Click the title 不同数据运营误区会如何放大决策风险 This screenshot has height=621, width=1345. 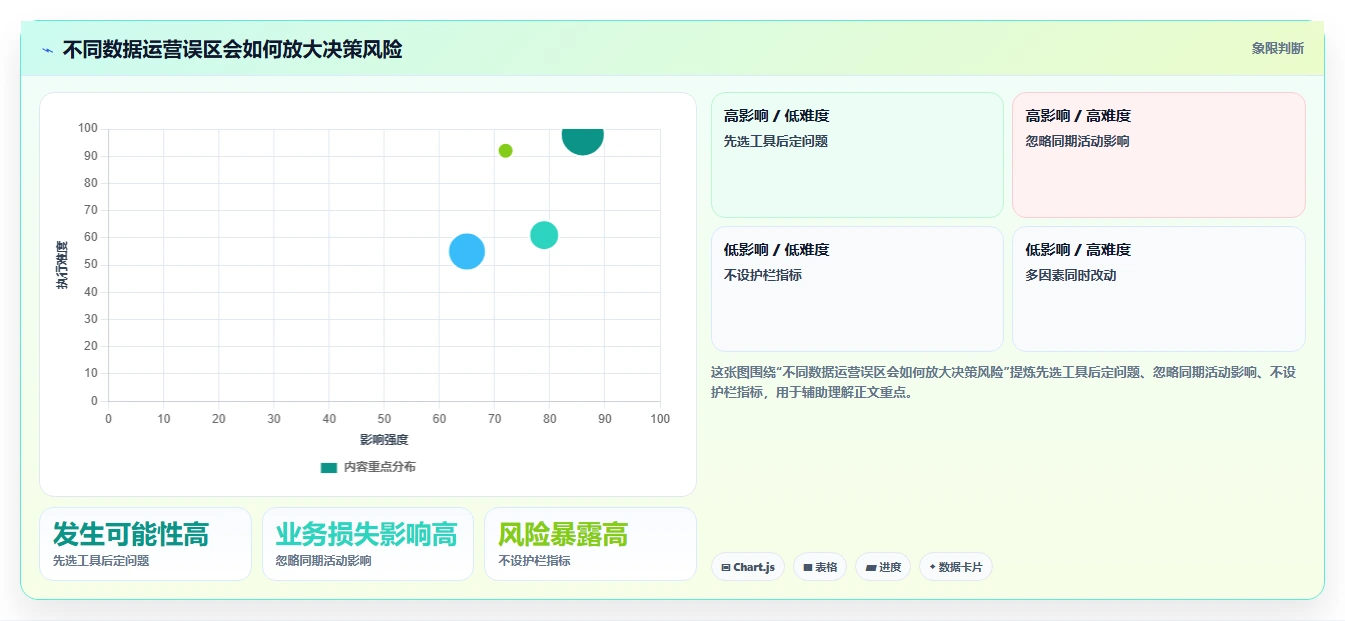(232, 49)
